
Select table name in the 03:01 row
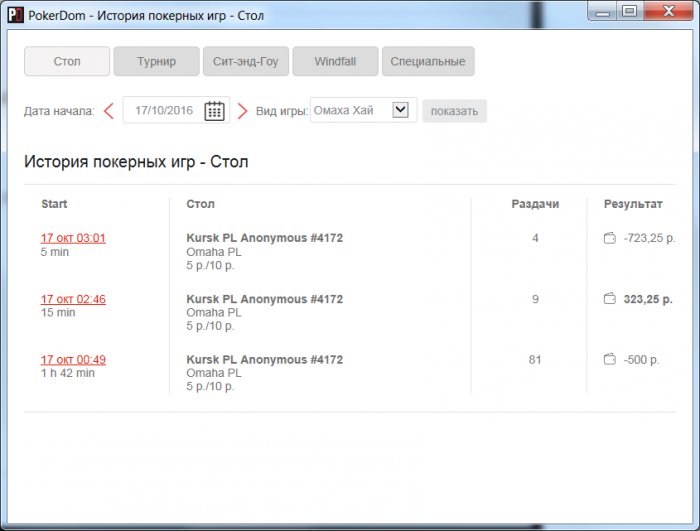(265, 238)
